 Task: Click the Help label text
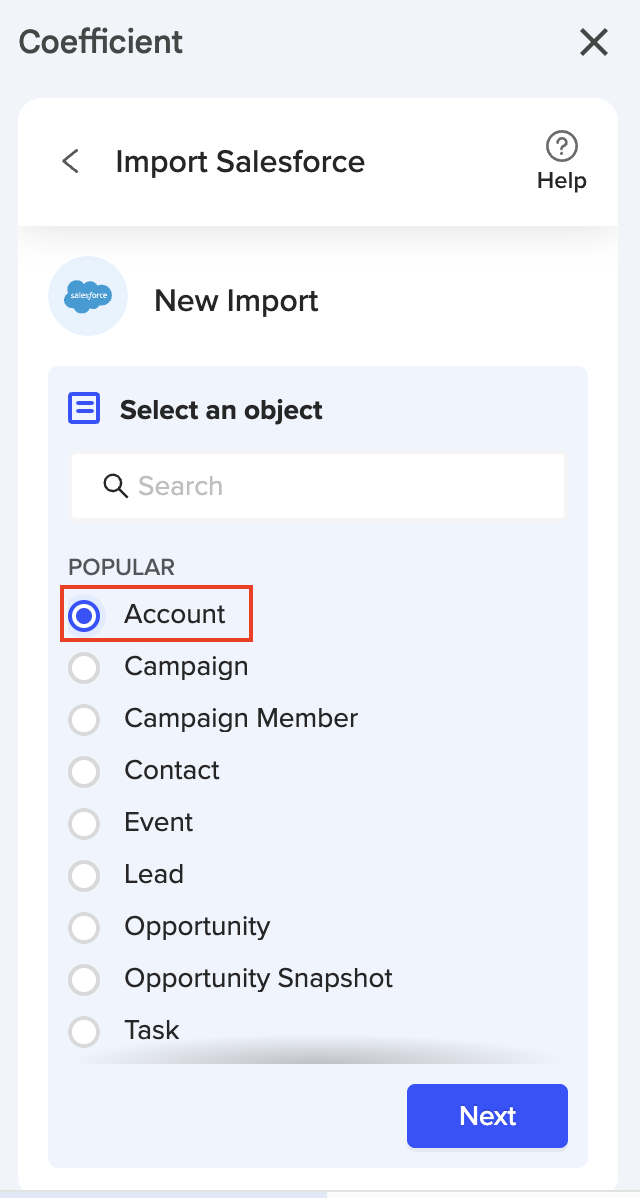point(561,181)
